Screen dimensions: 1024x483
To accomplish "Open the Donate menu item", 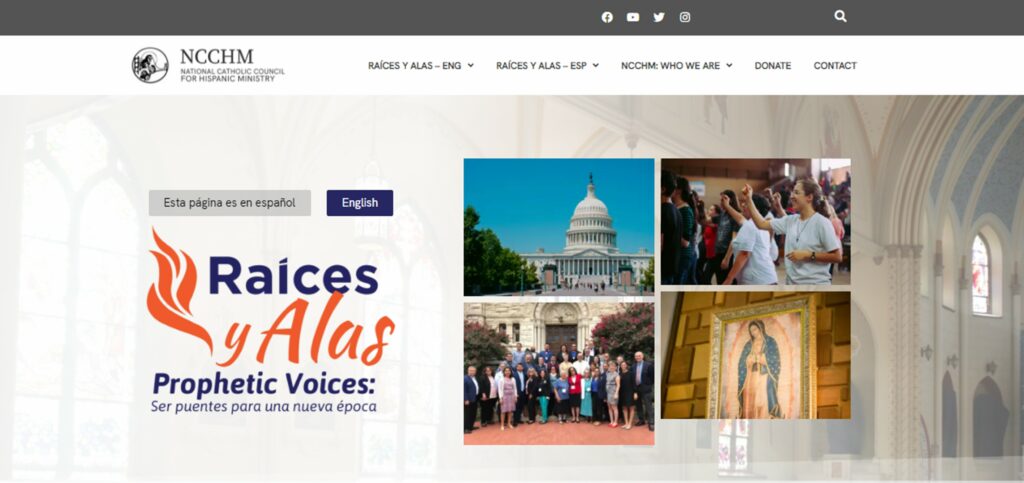I will tap(773, 65).
